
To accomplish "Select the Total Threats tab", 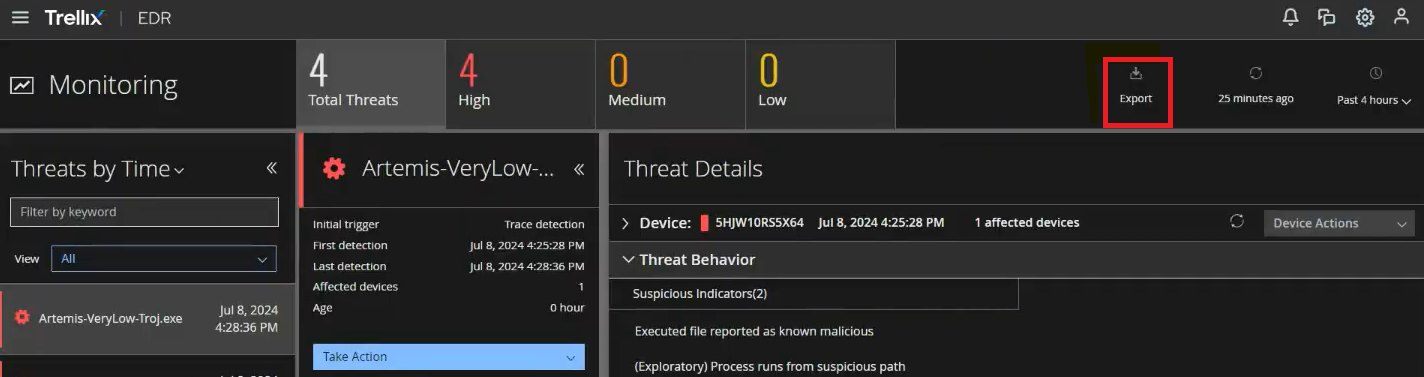I will pyautogui.click(x=371, y=84).
